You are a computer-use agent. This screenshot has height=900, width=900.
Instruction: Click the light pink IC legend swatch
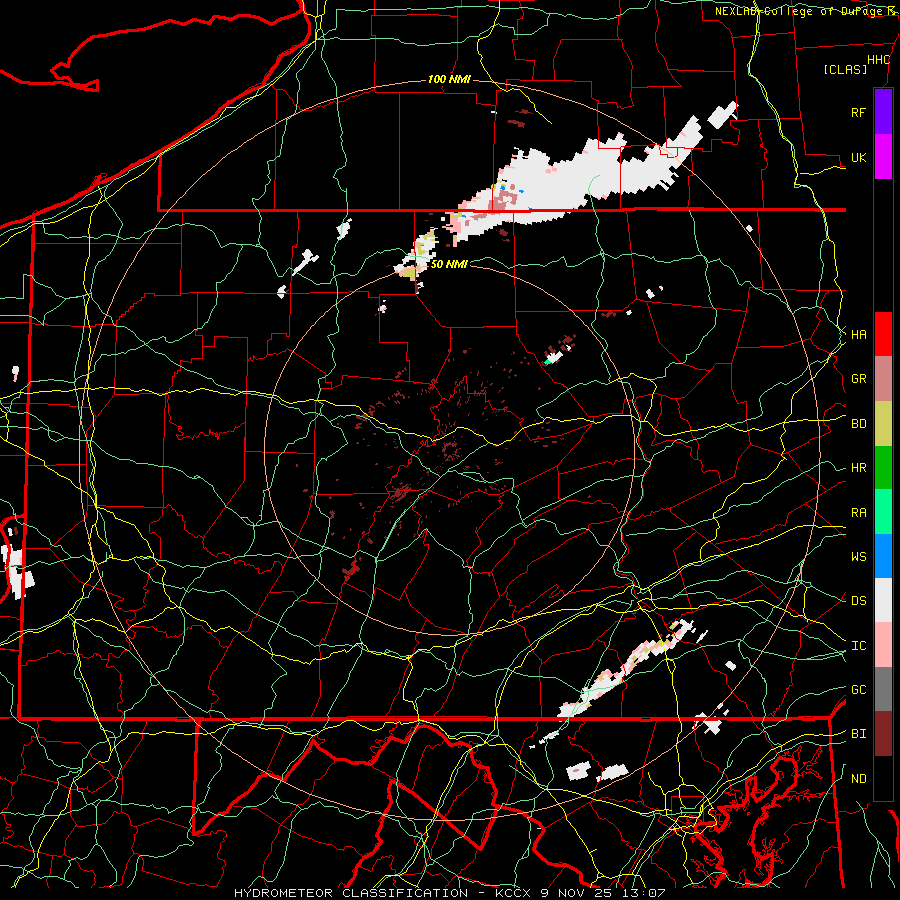pos(883,645)
